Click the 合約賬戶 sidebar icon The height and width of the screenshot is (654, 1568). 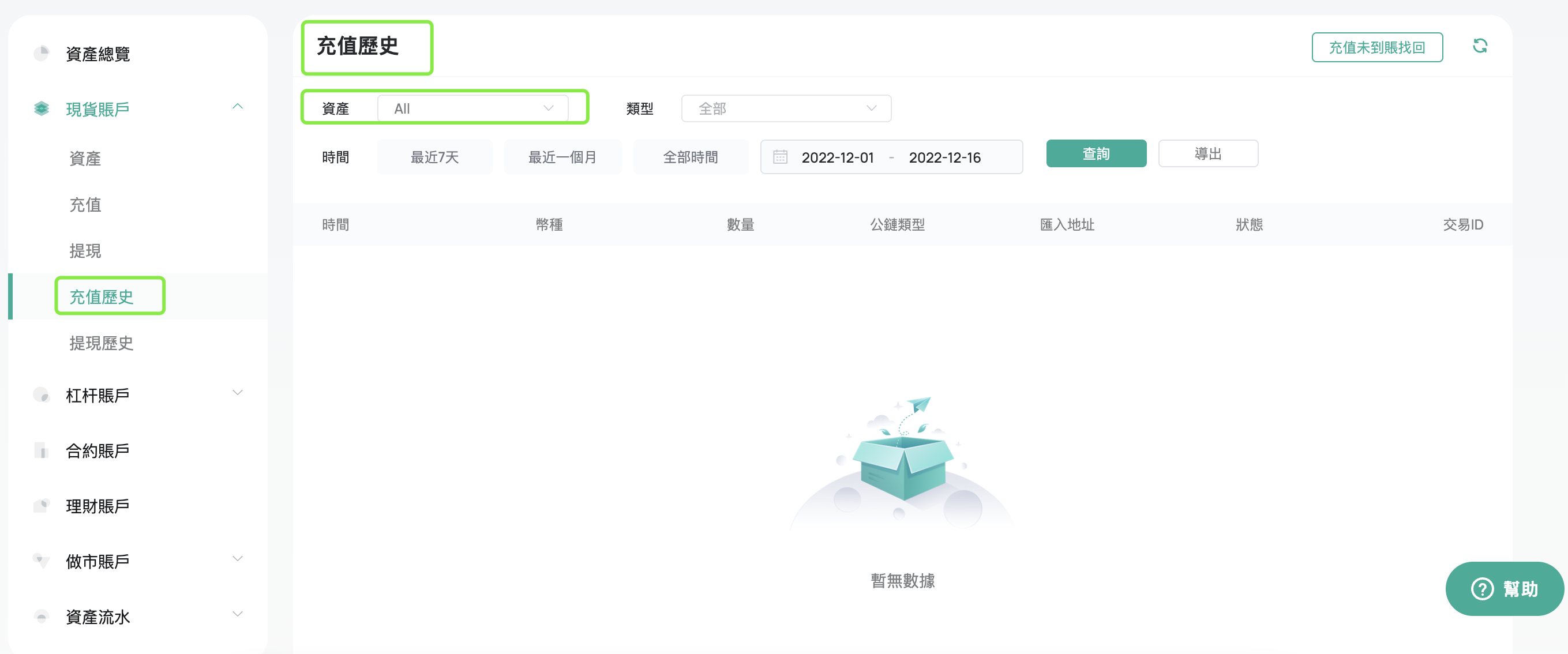tap(42, 450)
